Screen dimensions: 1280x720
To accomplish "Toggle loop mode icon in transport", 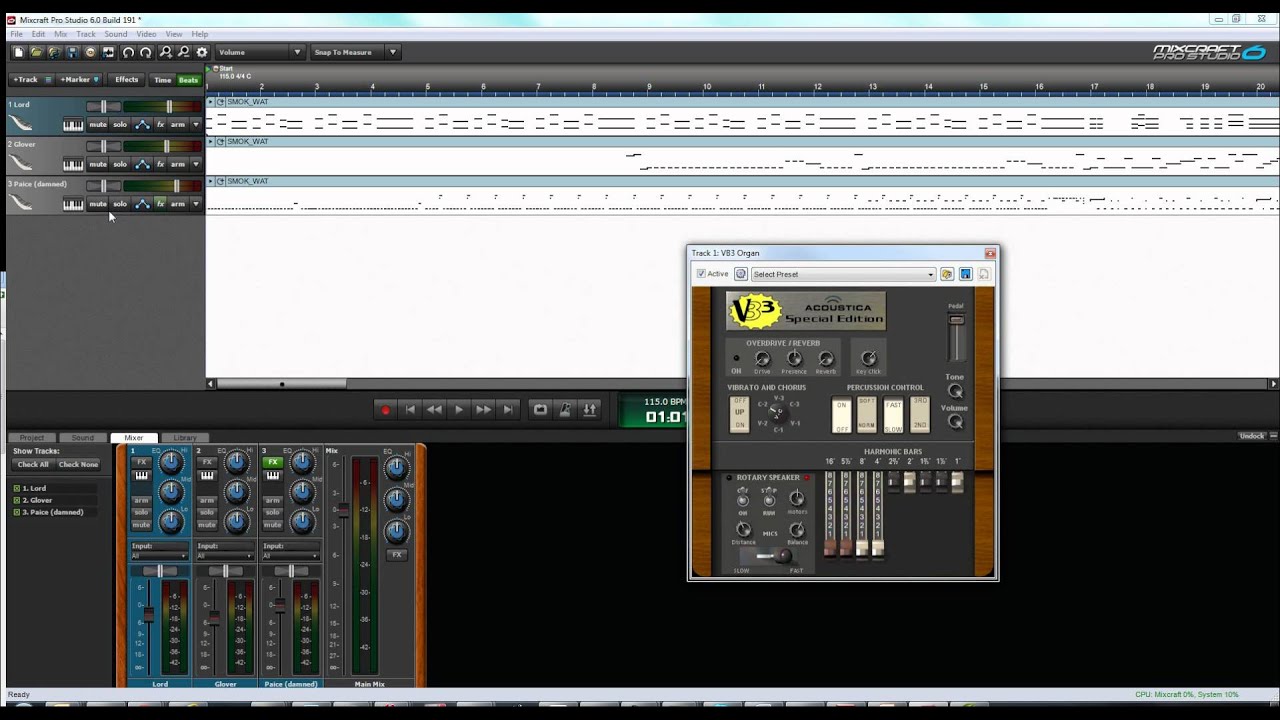I will pos(540,409).
